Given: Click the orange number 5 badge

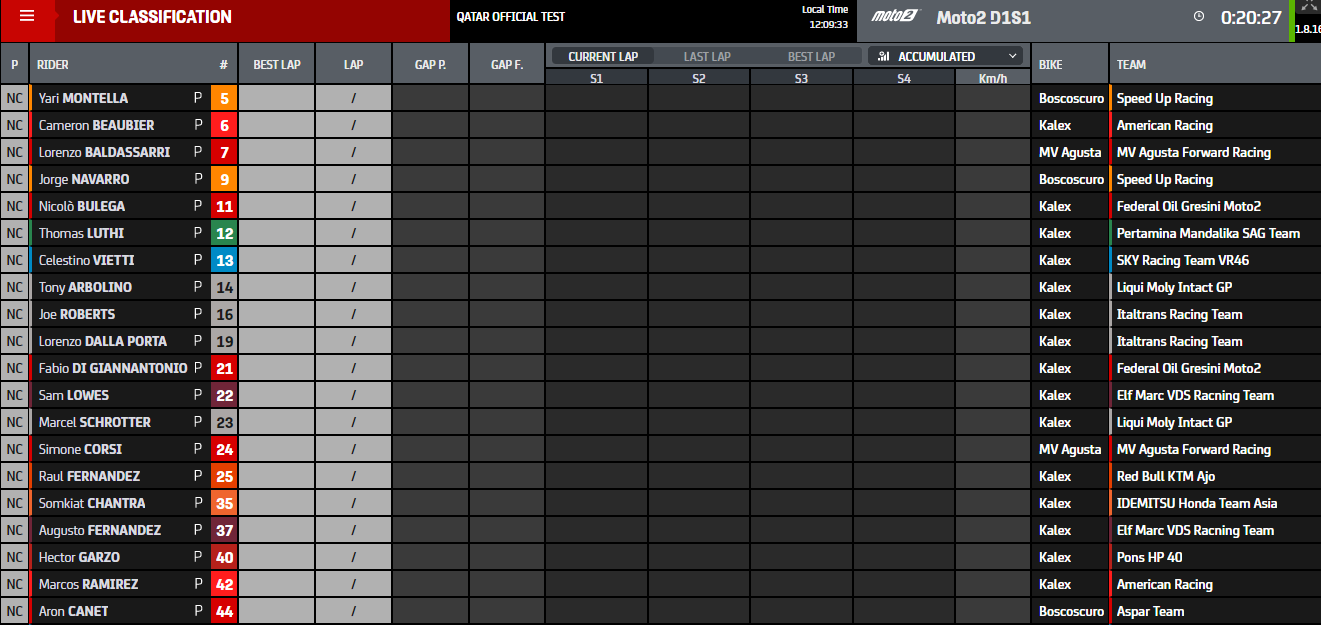Looking at the screenshot, I should pos(224,98).
